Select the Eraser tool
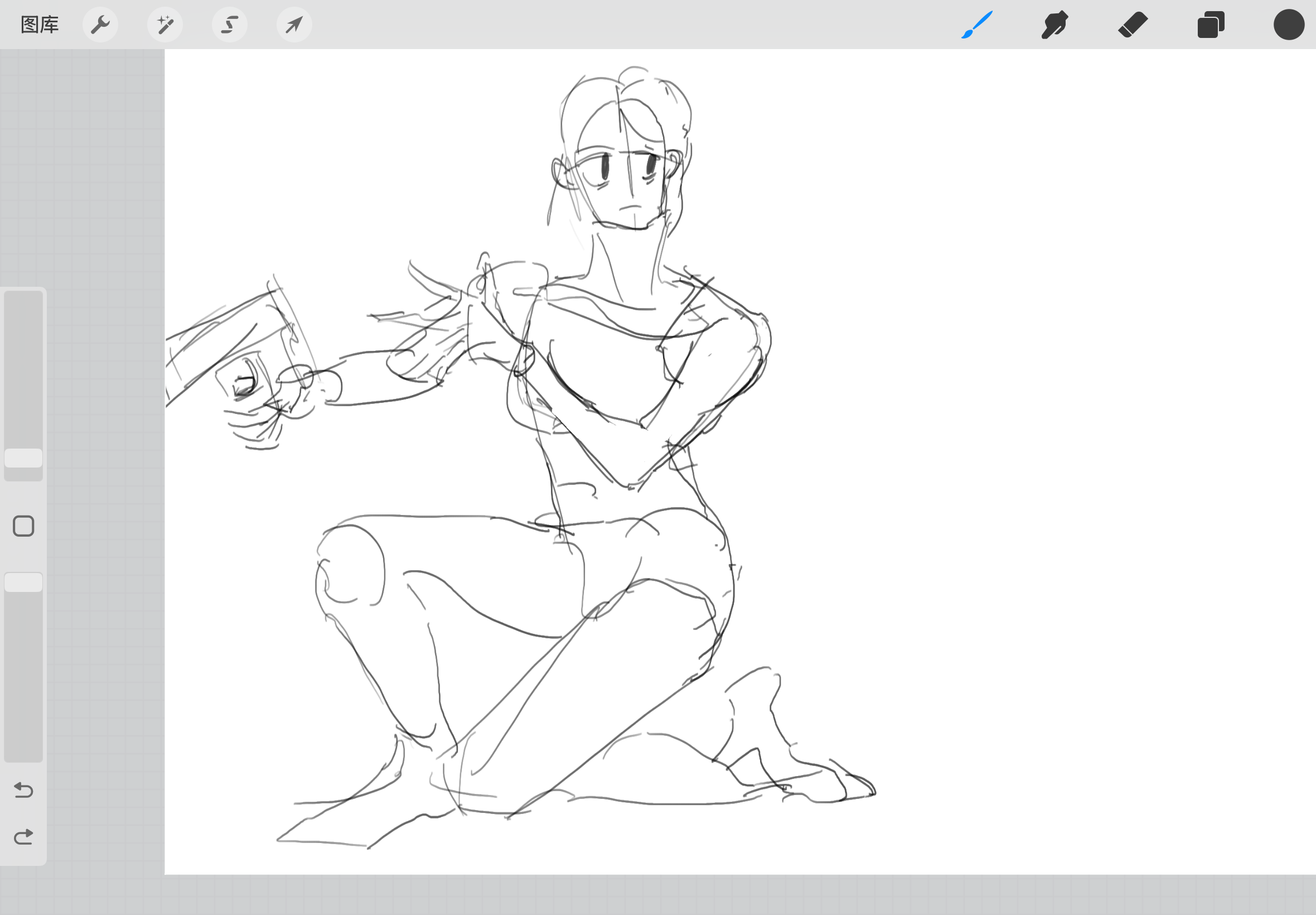This screenshot has width=1316, height=915. [1132, 25]
